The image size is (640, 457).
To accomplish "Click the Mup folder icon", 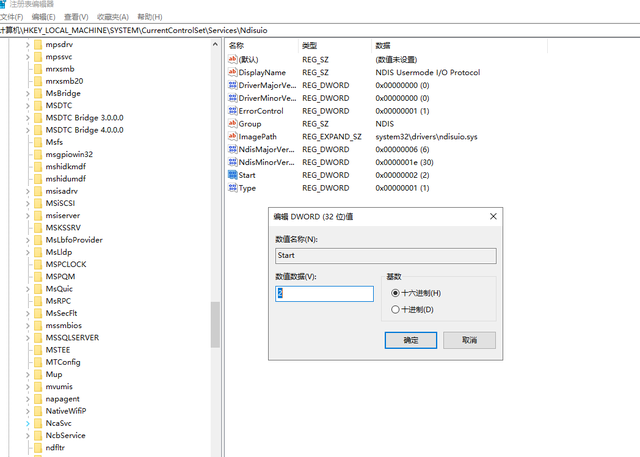I will tap(38, 375).
